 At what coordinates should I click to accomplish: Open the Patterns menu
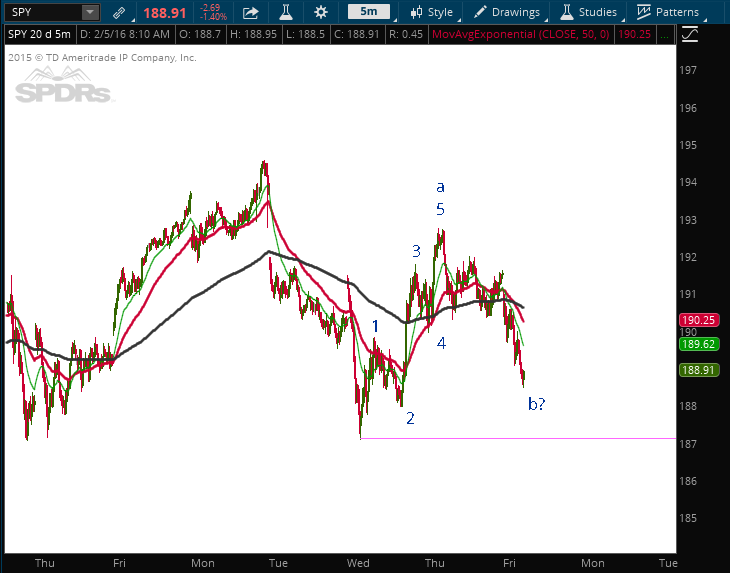click(668, 12)
